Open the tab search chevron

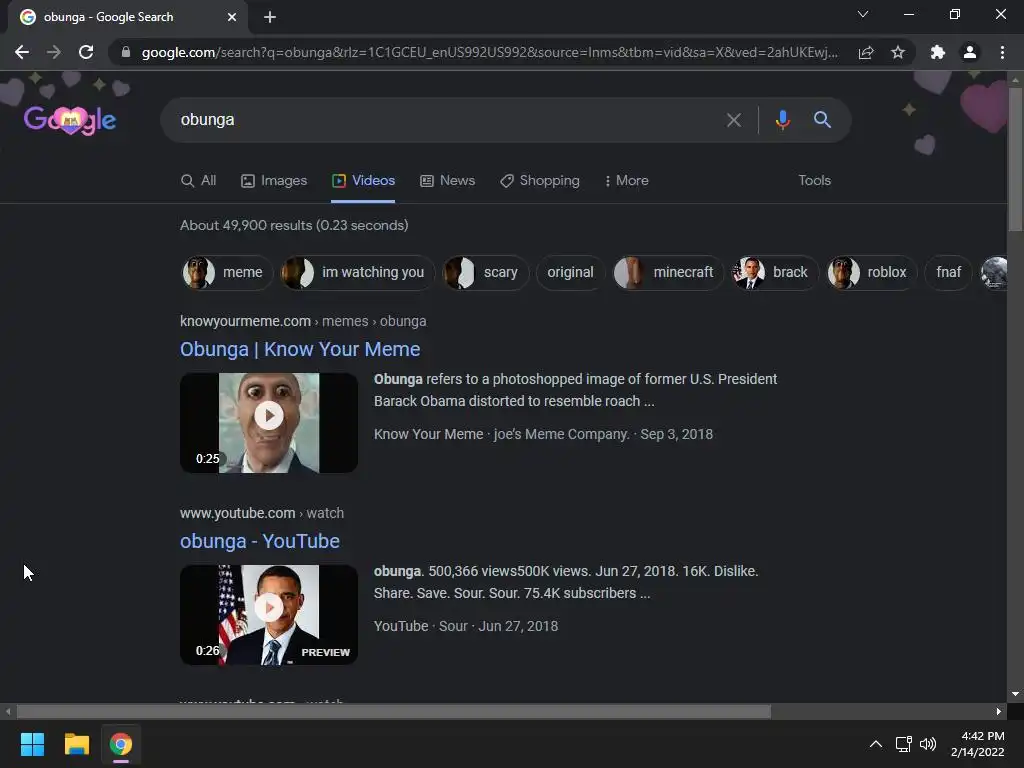863,14
